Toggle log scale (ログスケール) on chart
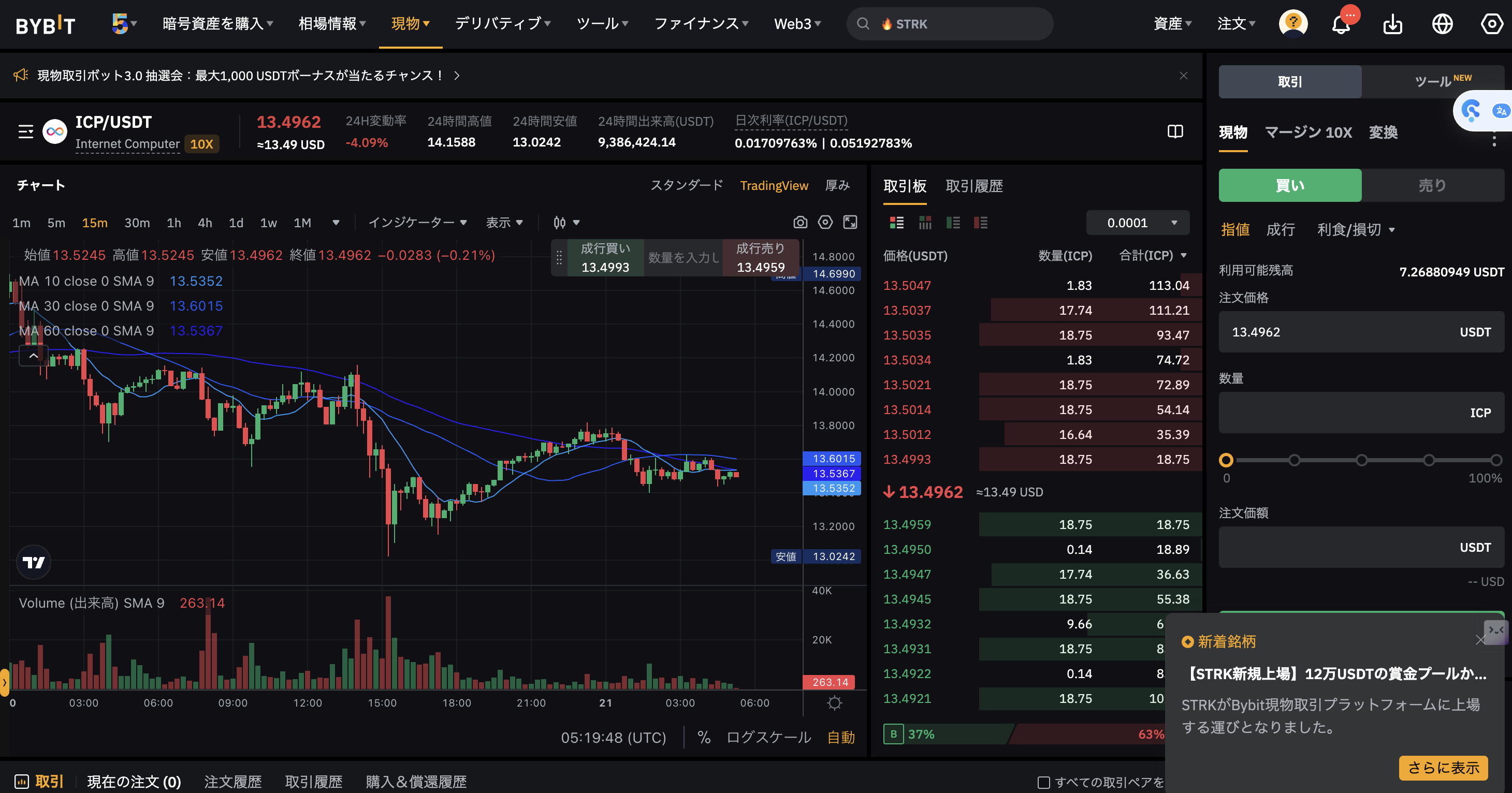1512x793 pixels. coord(768,737)
